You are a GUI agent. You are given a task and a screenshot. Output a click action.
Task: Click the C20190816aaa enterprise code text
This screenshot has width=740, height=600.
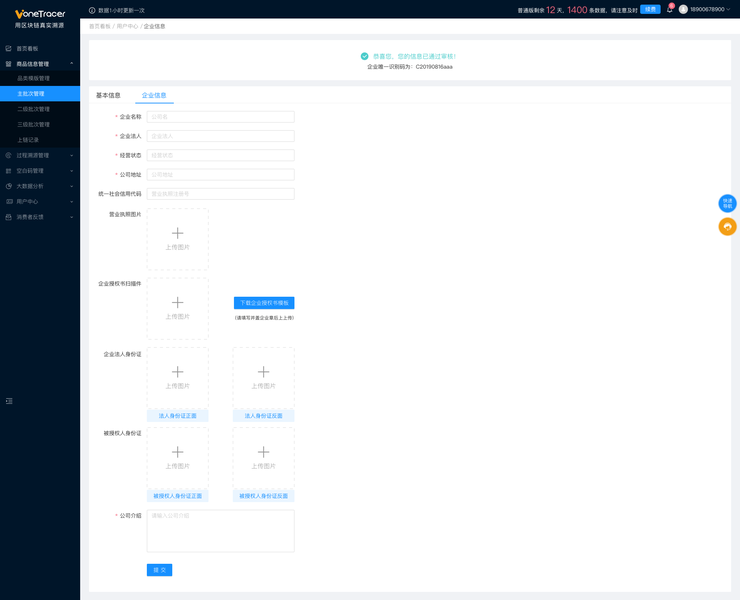(434, 67)
